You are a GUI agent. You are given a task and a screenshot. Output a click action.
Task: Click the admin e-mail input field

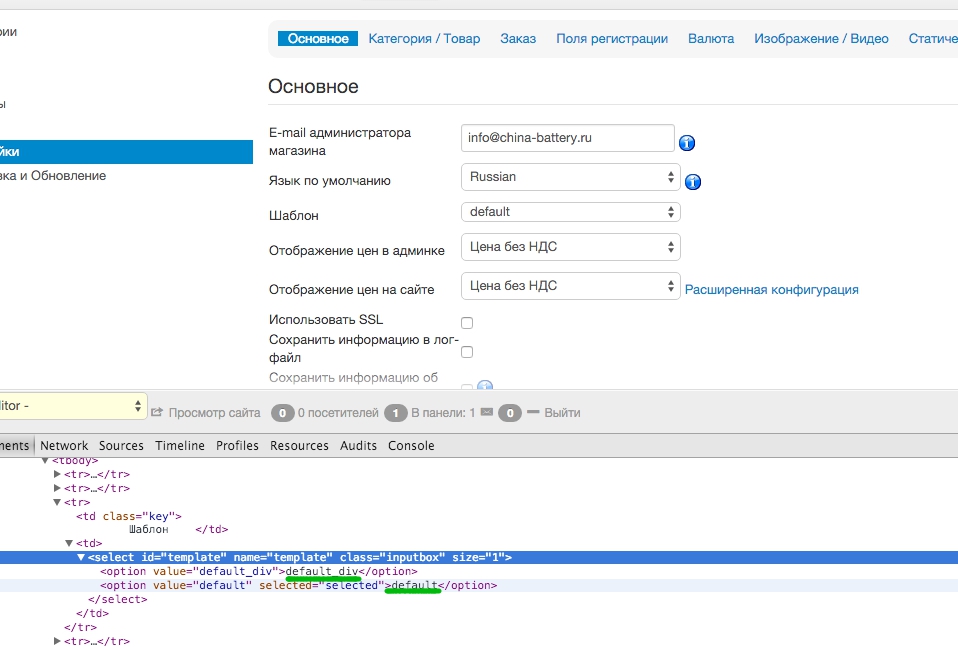tap(568, 138)
